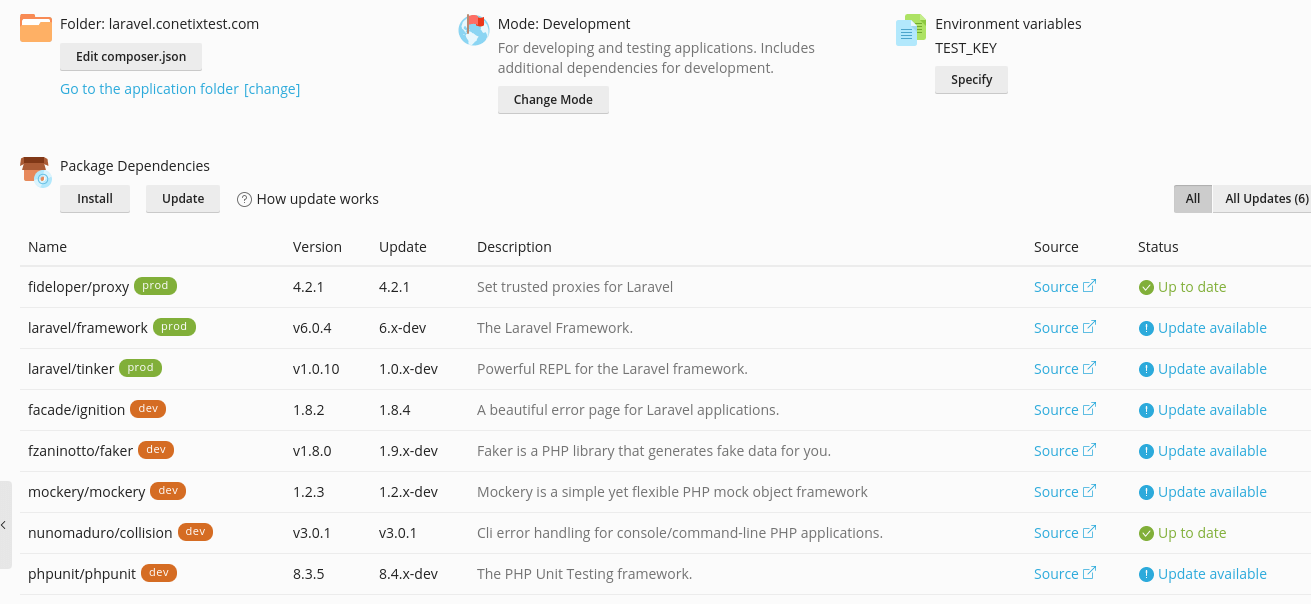Viewport: 1311px width, 604px height.
Task: Click blue info icon for mockery/mockery status
Action: point(1146,492)
